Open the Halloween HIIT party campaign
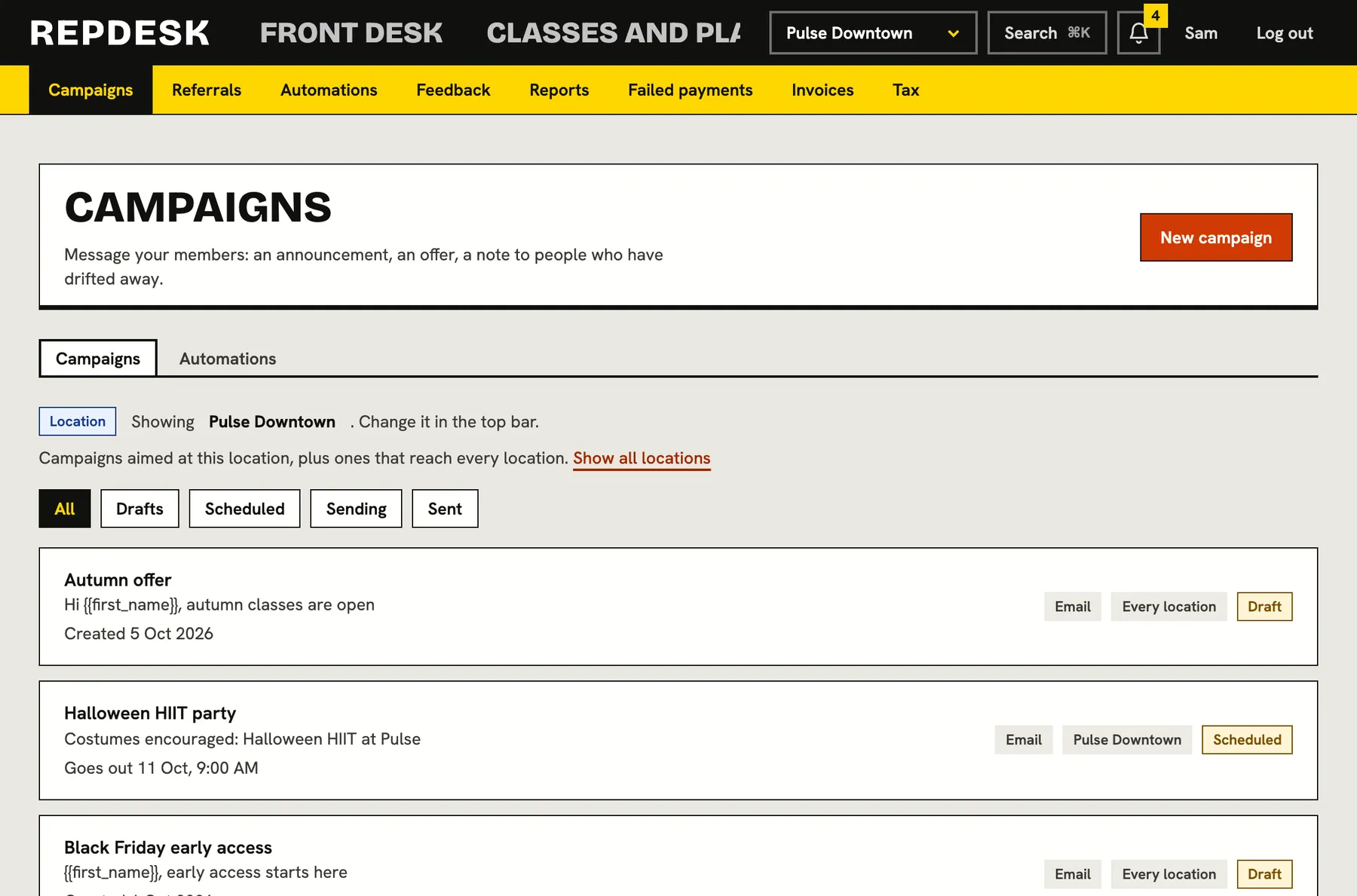1357x896 pixels. click(678, 740)
